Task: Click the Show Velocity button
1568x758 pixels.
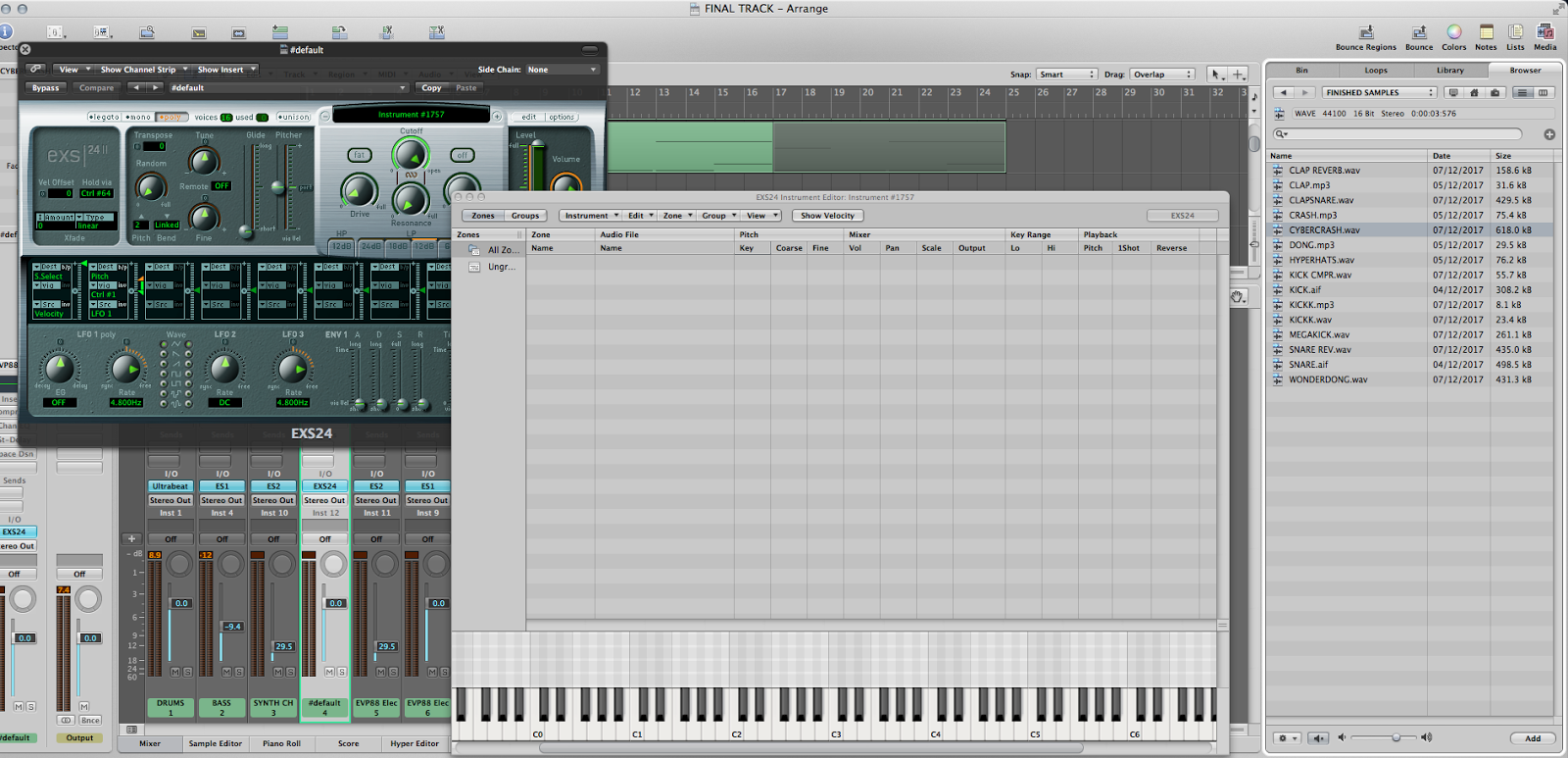Action: point(827,216)
